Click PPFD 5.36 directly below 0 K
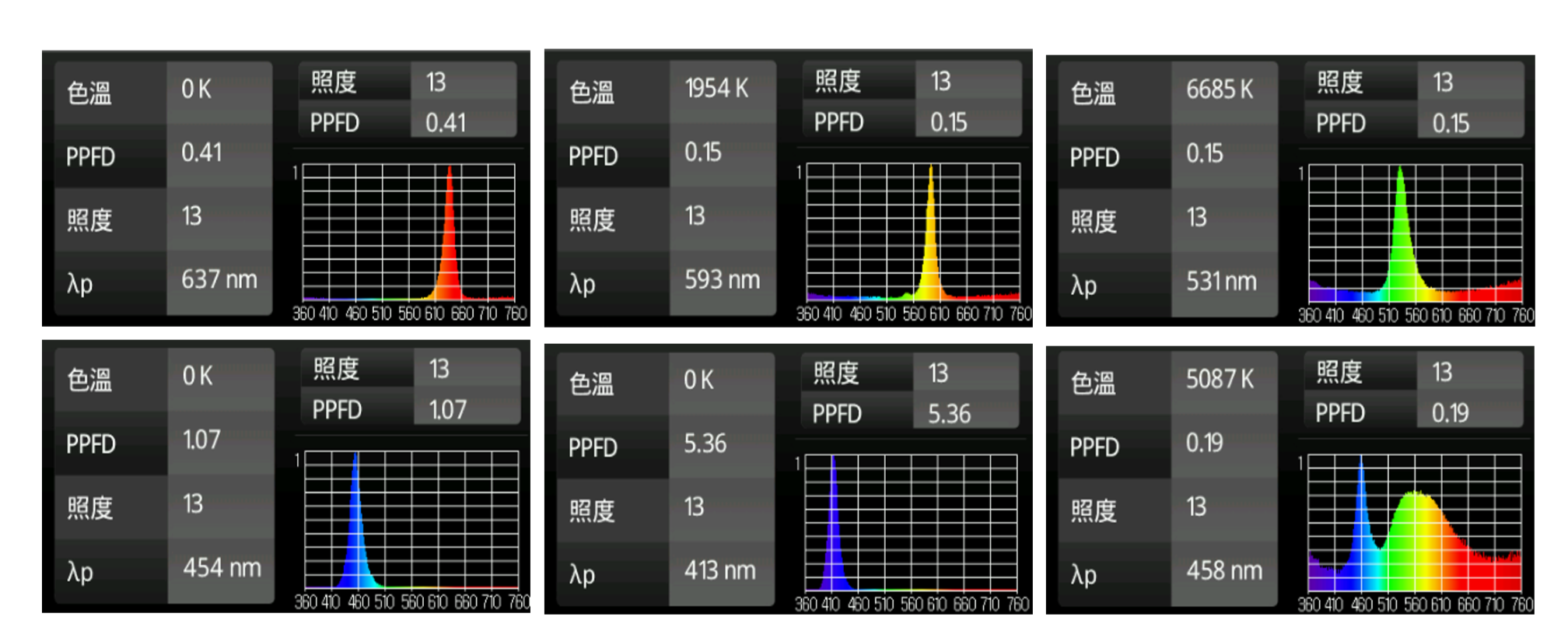The image size is (1568, 638). point(705,443)
